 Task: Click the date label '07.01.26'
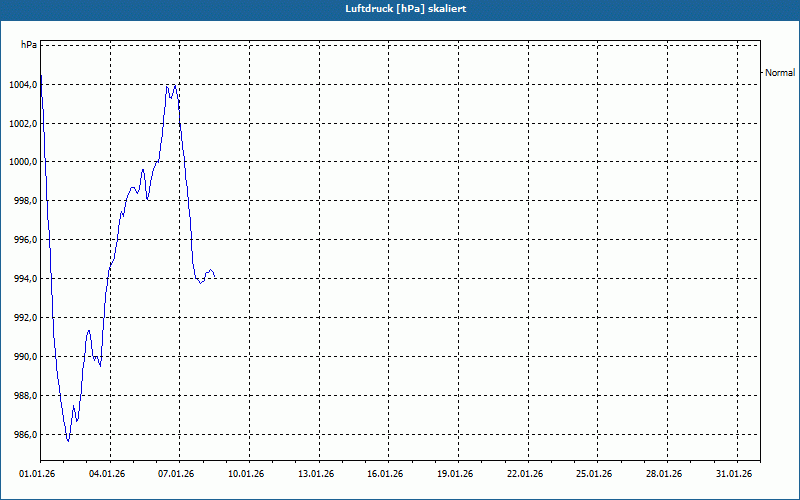(x=176, y=474)
